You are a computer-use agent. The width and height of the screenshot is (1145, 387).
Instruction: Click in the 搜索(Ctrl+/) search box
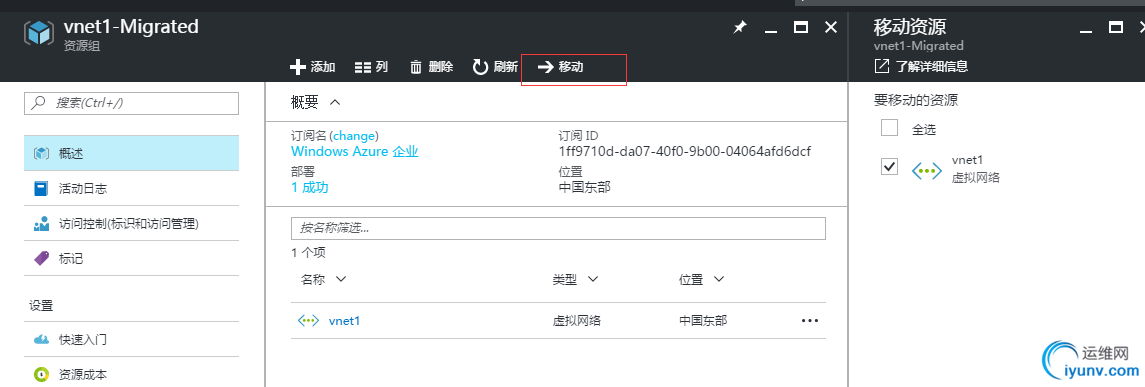coord(131,103)
